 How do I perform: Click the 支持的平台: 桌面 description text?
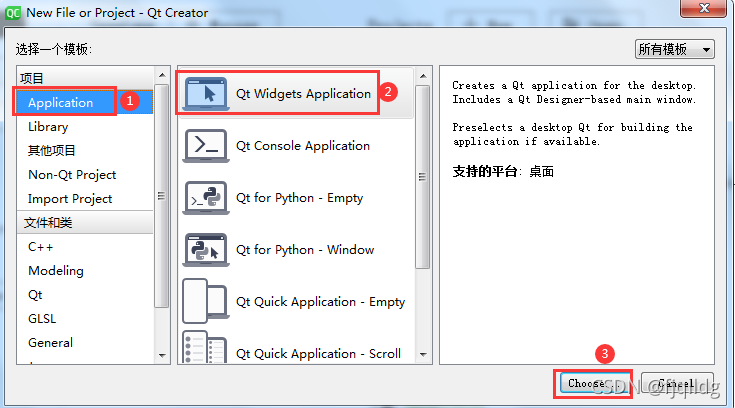tap(503, 172)
